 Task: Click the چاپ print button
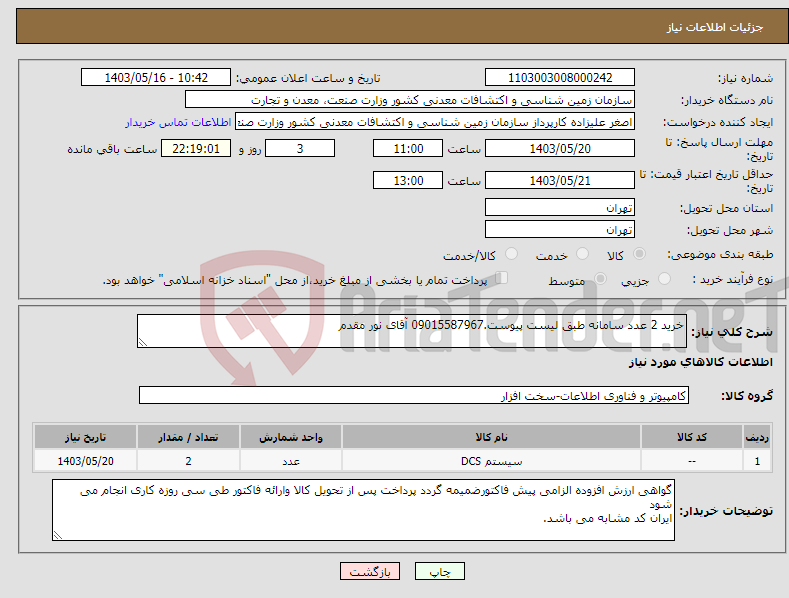[x=439, y=571]
